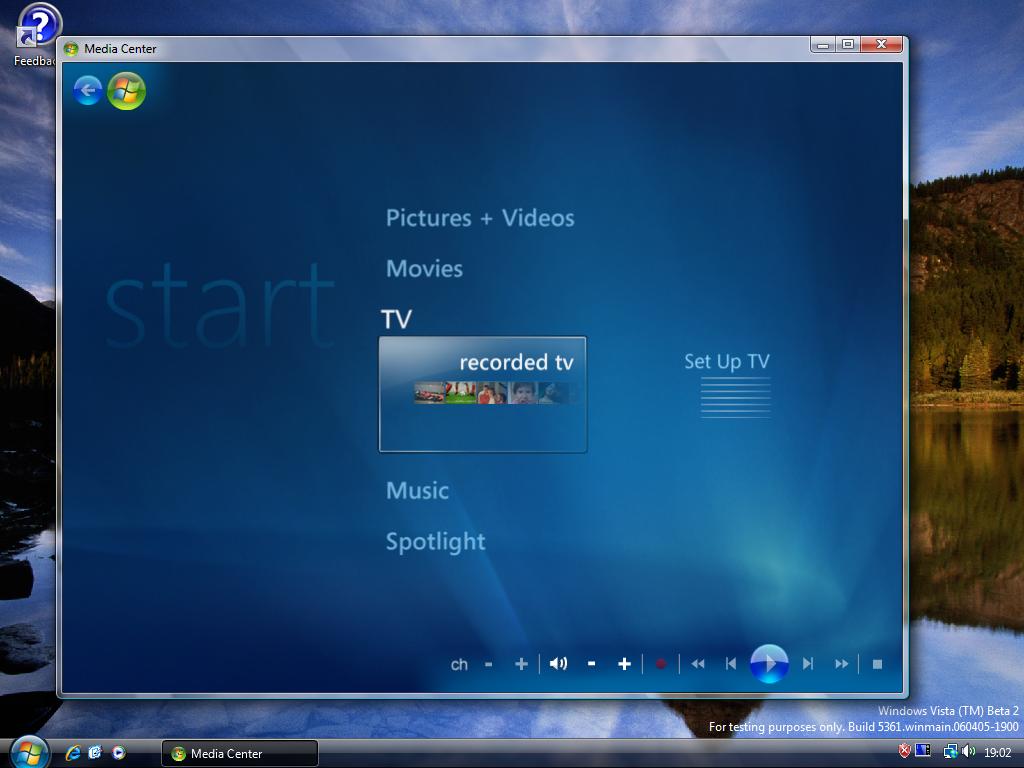The height and width of the screenshot is (768, 1024).
Task: Click the round blue play button
Action: click(x=769, y=664)
